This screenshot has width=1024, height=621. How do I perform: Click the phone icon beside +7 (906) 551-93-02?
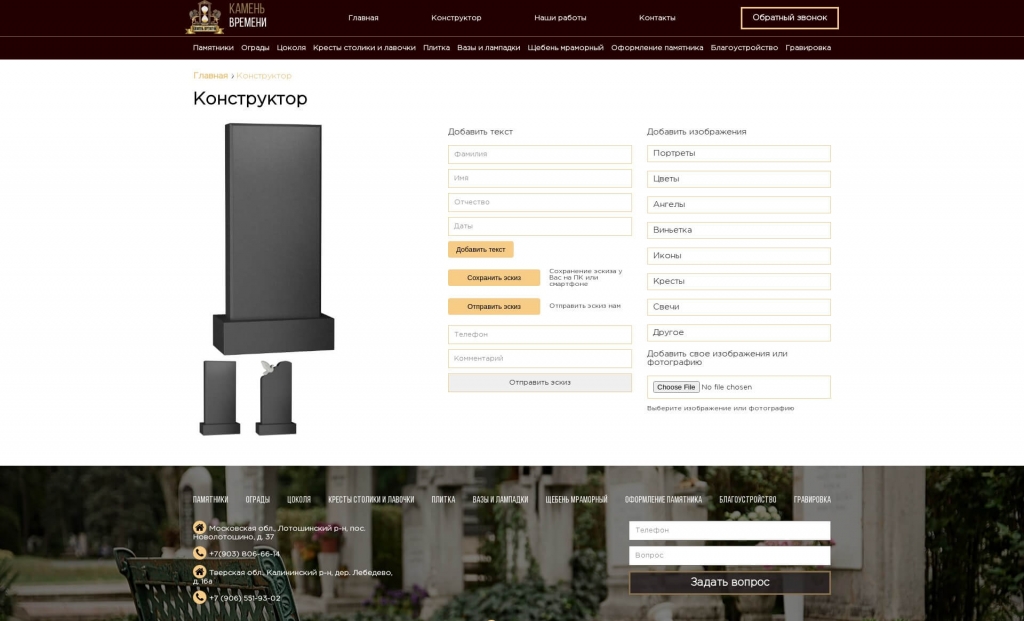(x=199, y=597)
